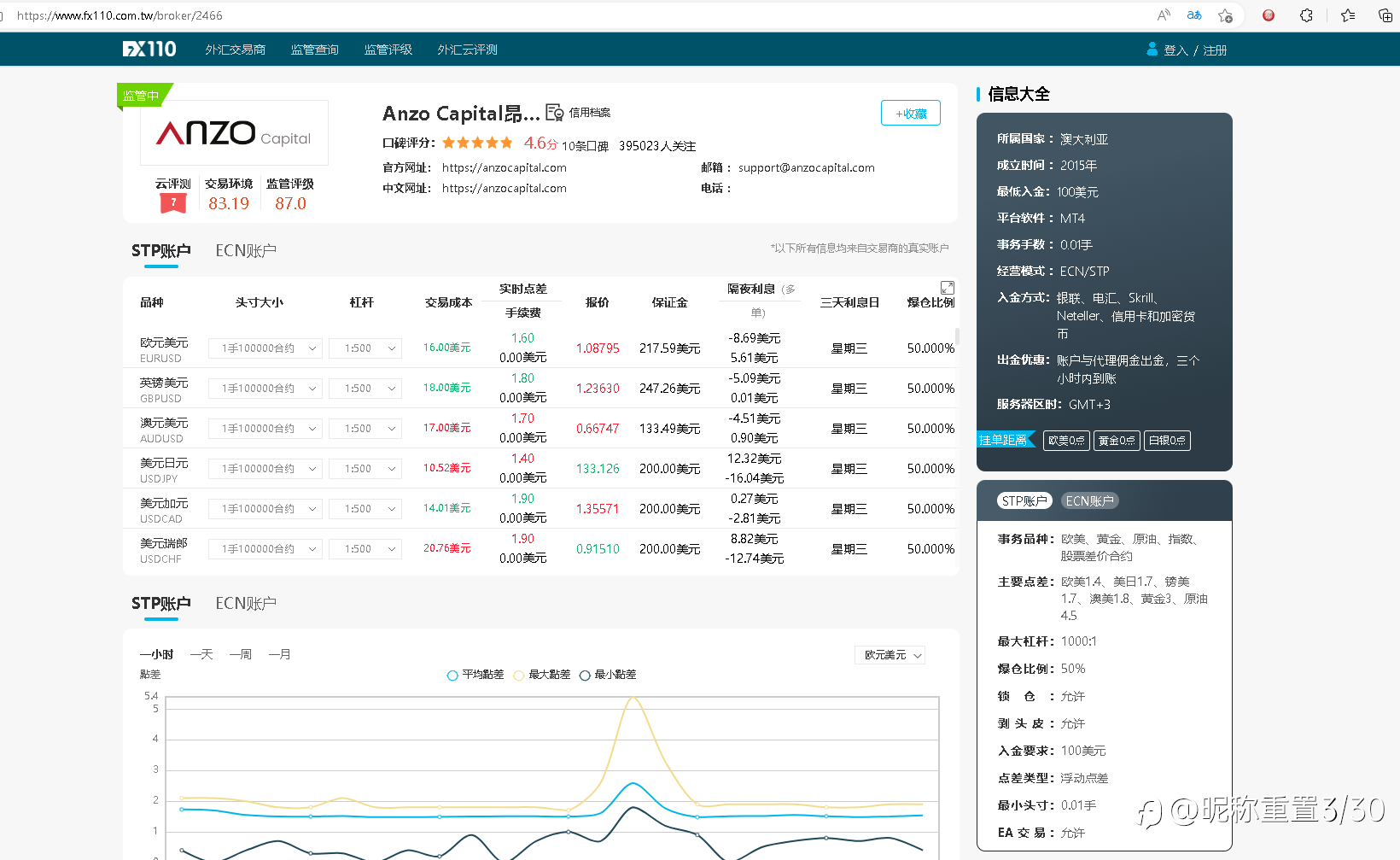Image resolution: width=1400 pixels, height=860 pixels.
Task: Open USDJPY lot size dropdown
Action: point(265,469)
